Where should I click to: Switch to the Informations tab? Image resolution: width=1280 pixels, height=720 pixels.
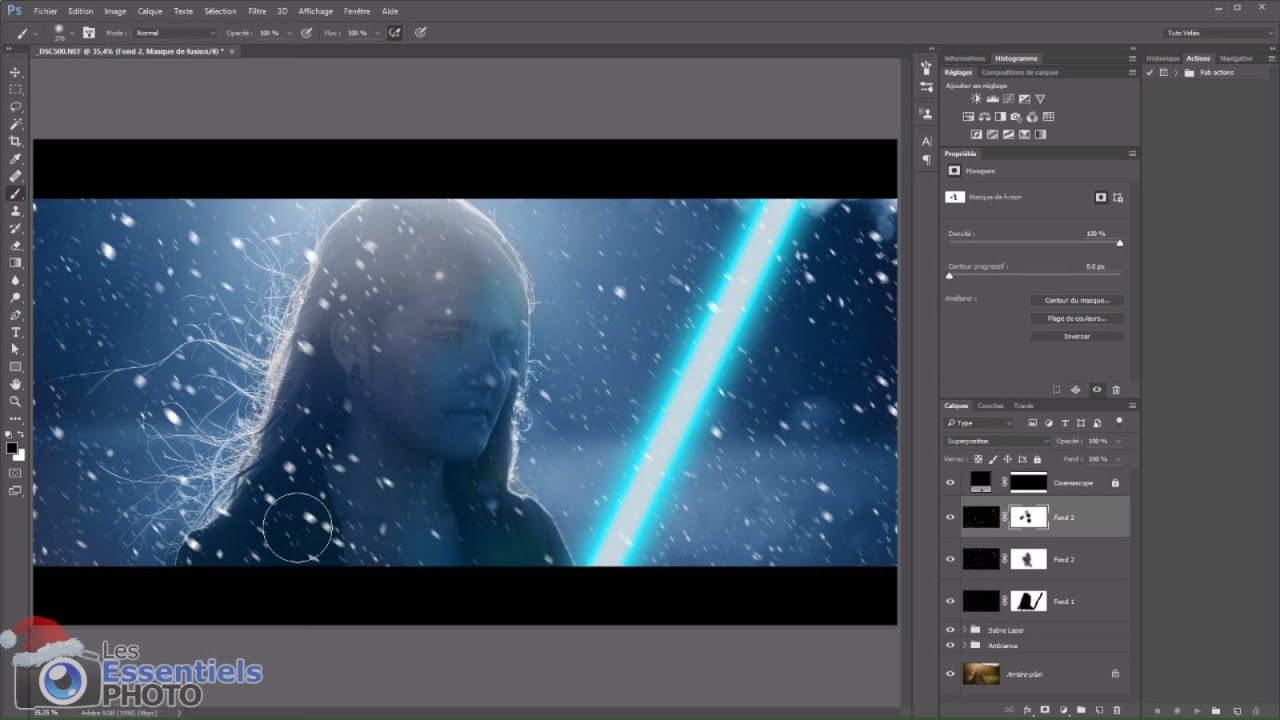click(x=965, y=59)
